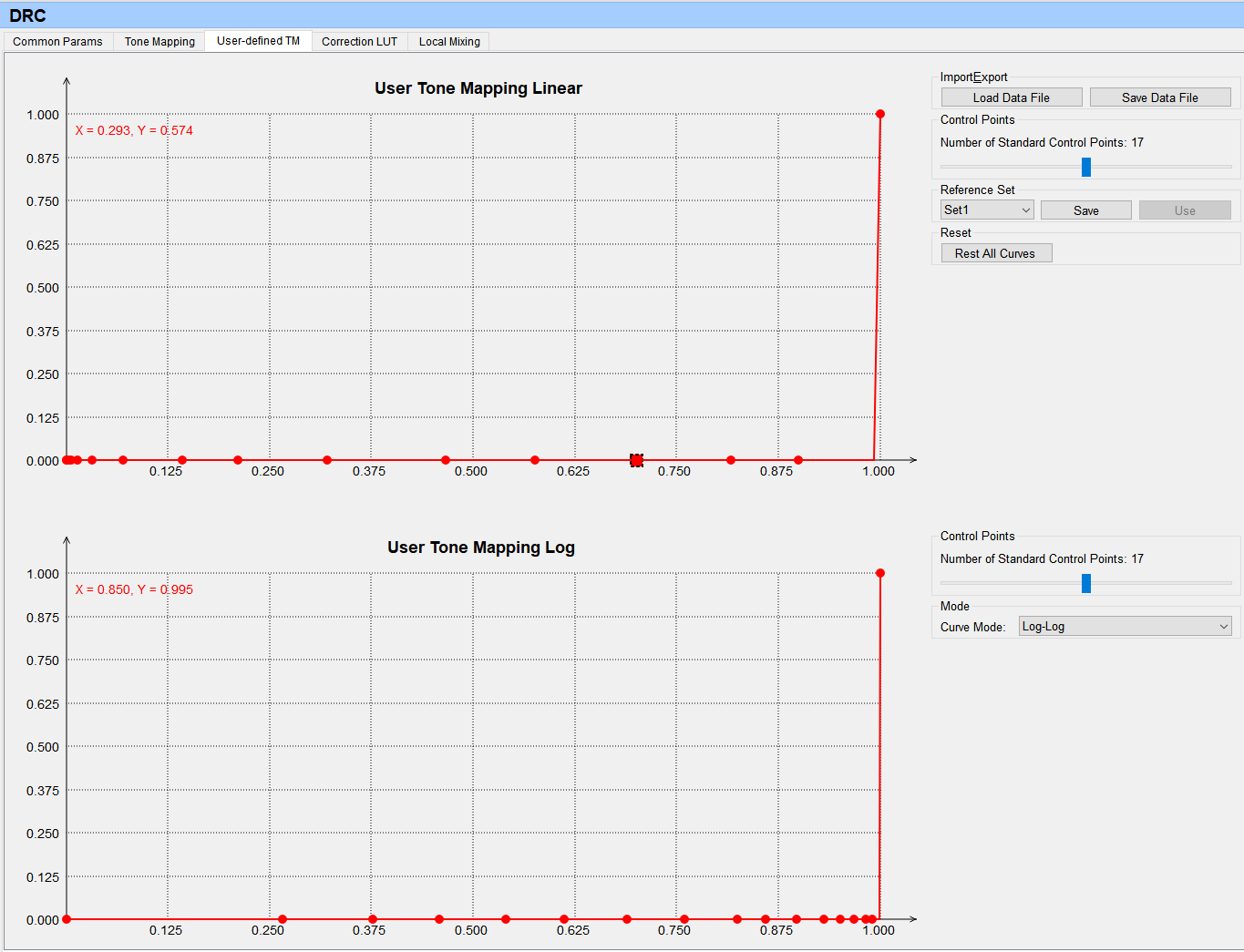
Task: Expand the Set1 reference set dropdown
Action: (x=987, y=210)
